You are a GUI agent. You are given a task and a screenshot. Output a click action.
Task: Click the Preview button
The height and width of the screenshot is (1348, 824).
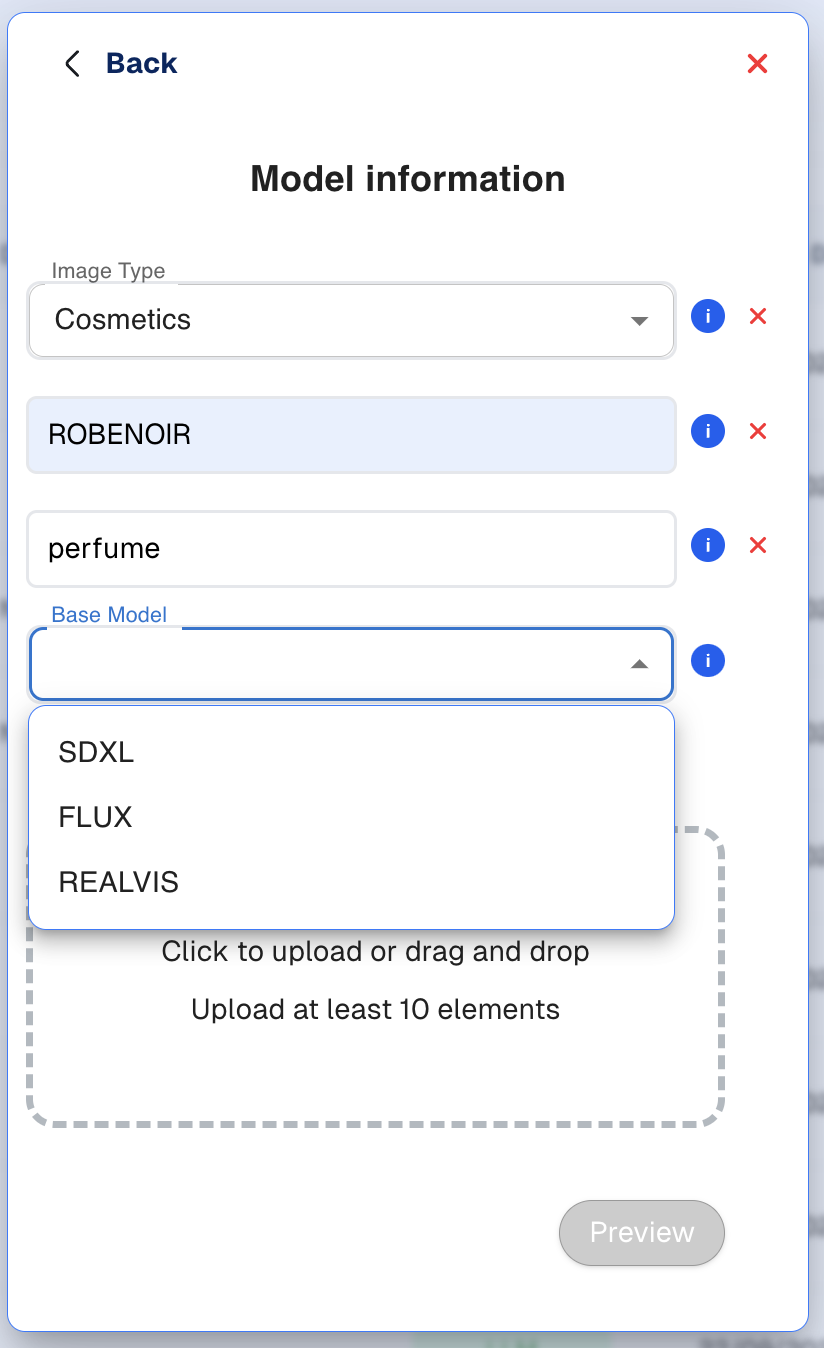[642, 1232]
